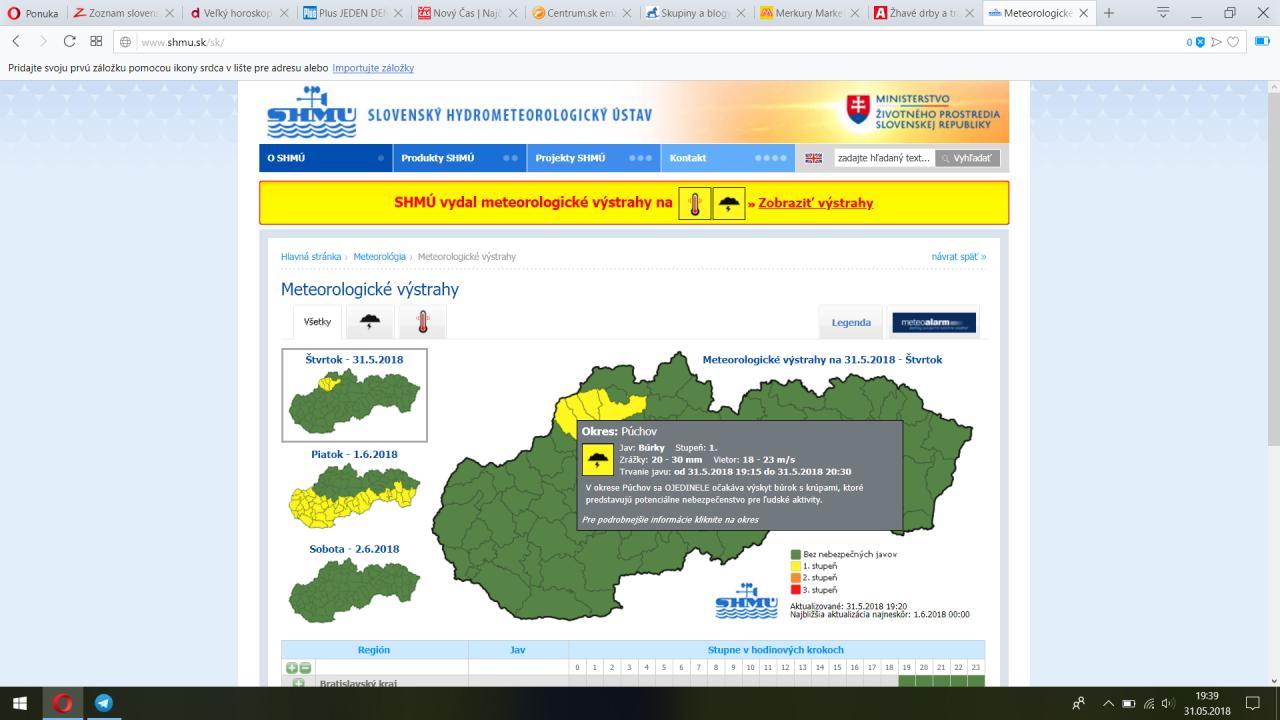Switch site language via British flag
Viewport: 1280px width, 720px height.
tap(813, 158)
